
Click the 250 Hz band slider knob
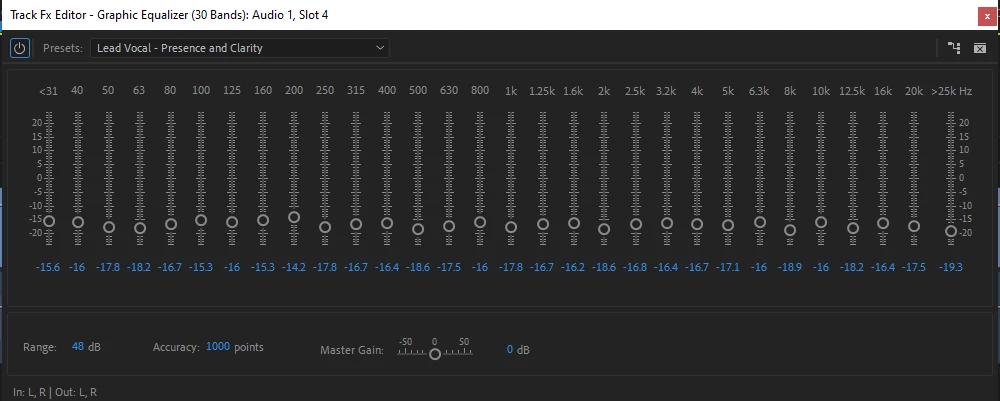(x=325, y=227)
